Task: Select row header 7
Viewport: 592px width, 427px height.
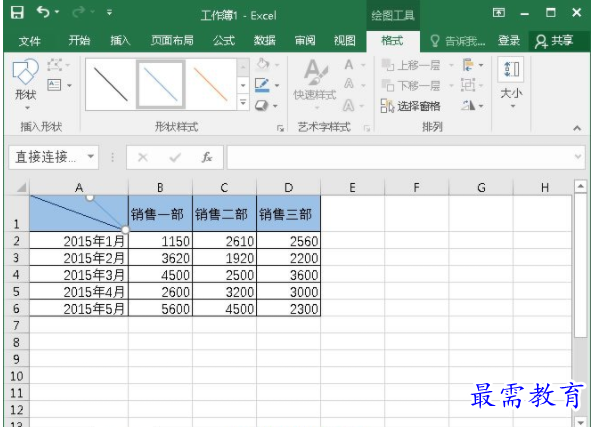Action: (x=16, y=325)
